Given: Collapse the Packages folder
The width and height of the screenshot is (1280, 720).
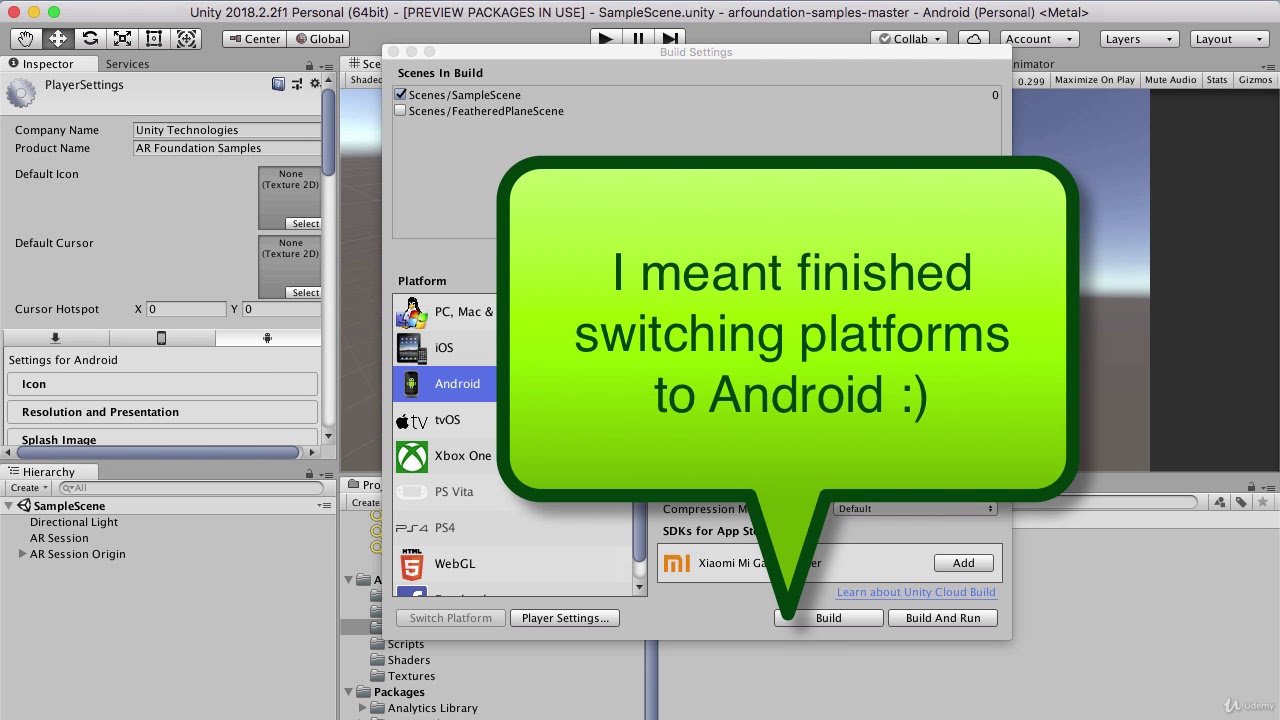Looking at the screenshot, I should point(350,692).
